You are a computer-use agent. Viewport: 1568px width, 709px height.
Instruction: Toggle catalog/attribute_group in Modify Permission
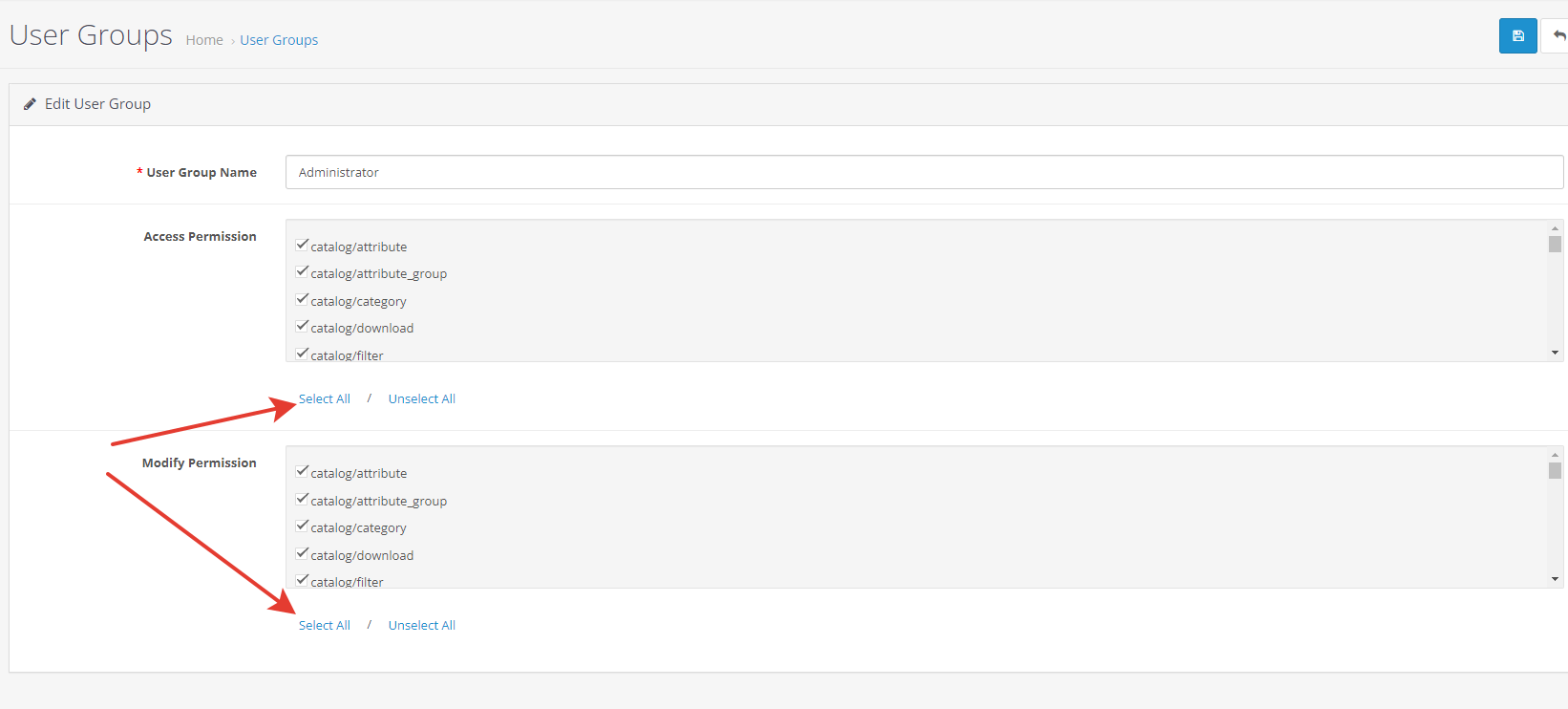pyautogui.click(x=302, y=500)
